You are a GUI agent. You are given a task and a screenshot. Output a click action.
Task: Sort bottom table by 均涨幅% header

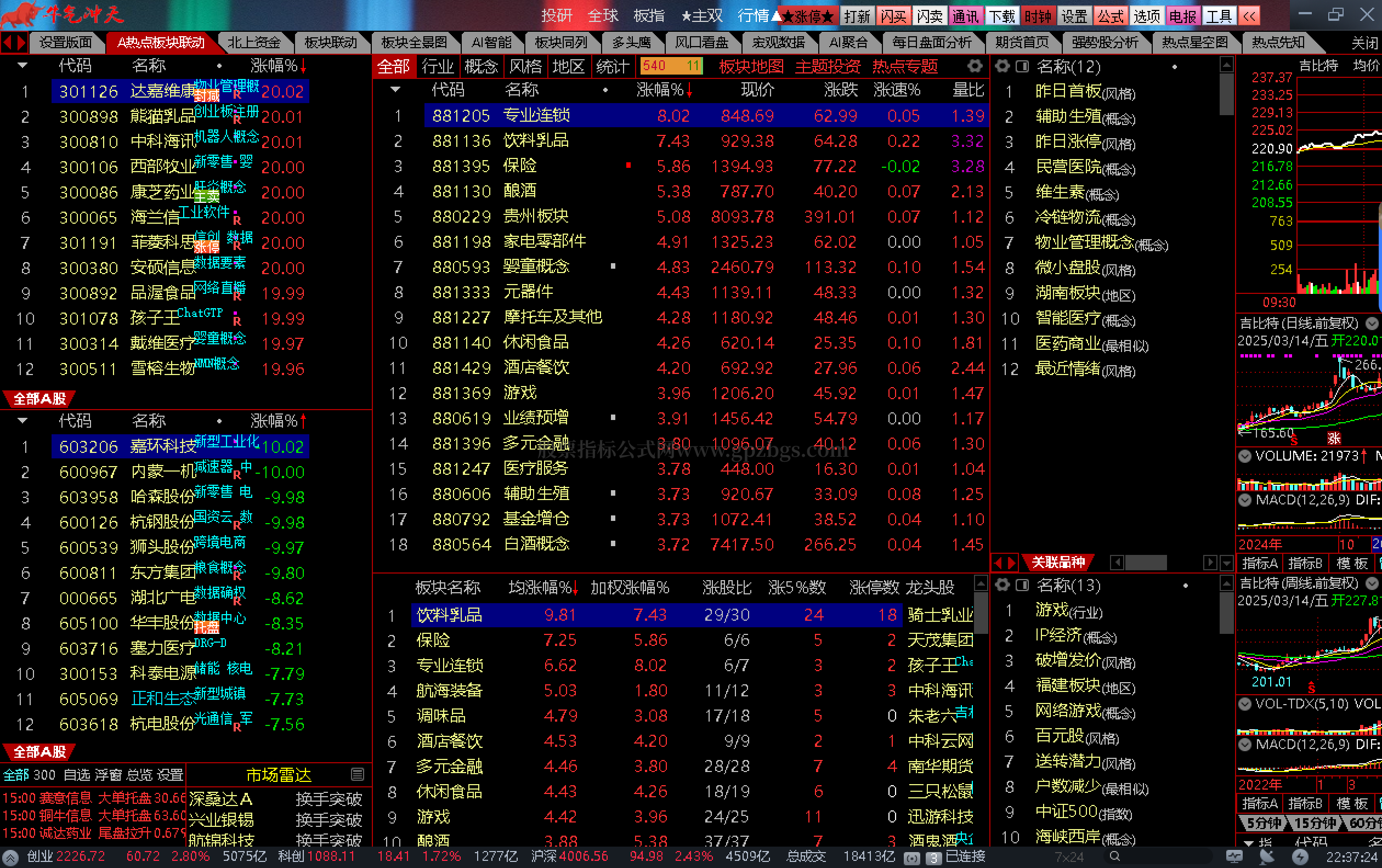(543, 587)
